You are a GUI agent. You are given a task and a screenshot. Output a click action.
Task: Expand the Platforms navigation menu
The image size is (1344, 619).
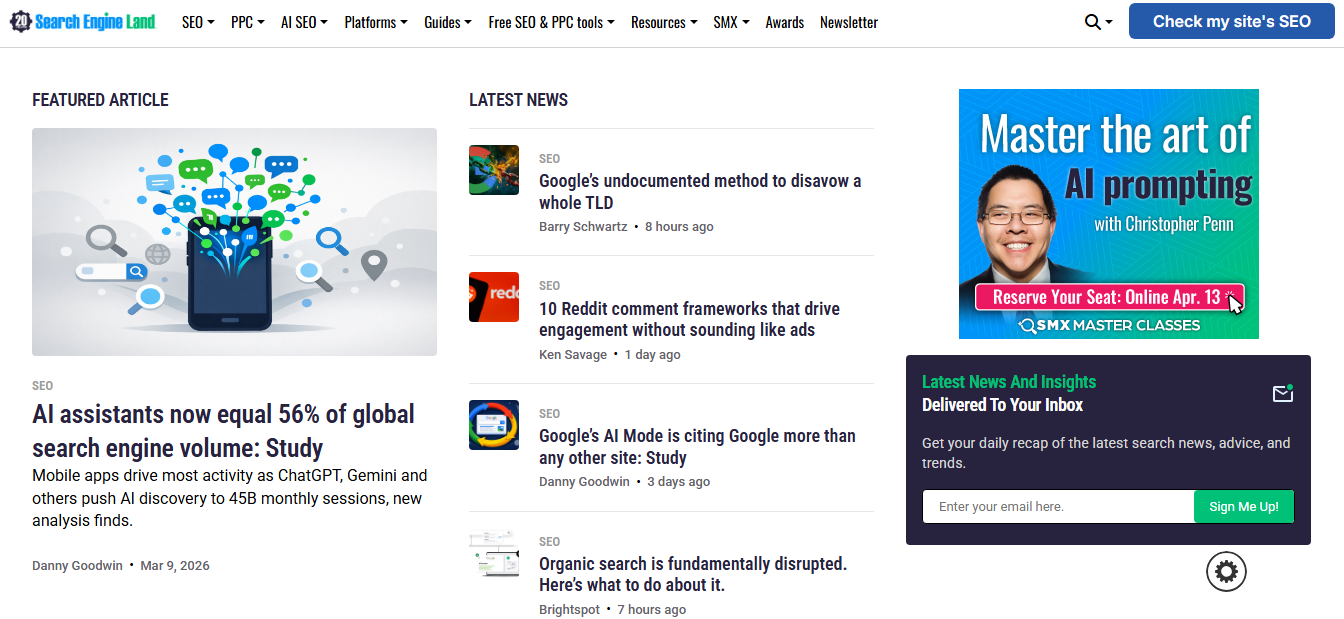[x=375, y=22]
